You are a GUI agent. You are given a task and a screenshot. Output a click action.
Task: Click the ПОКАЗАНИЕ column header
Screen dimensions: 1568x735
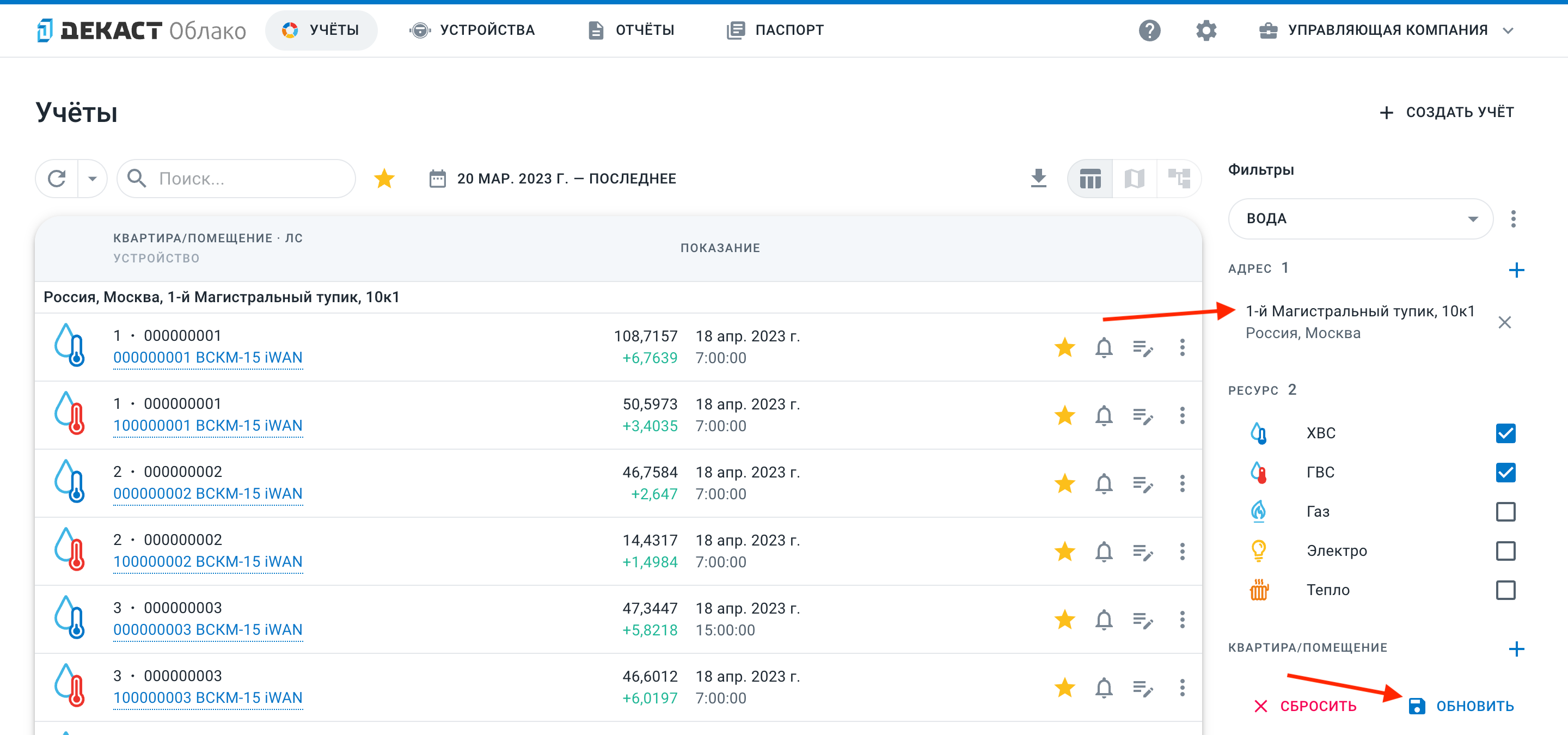(x=720, y=248)
